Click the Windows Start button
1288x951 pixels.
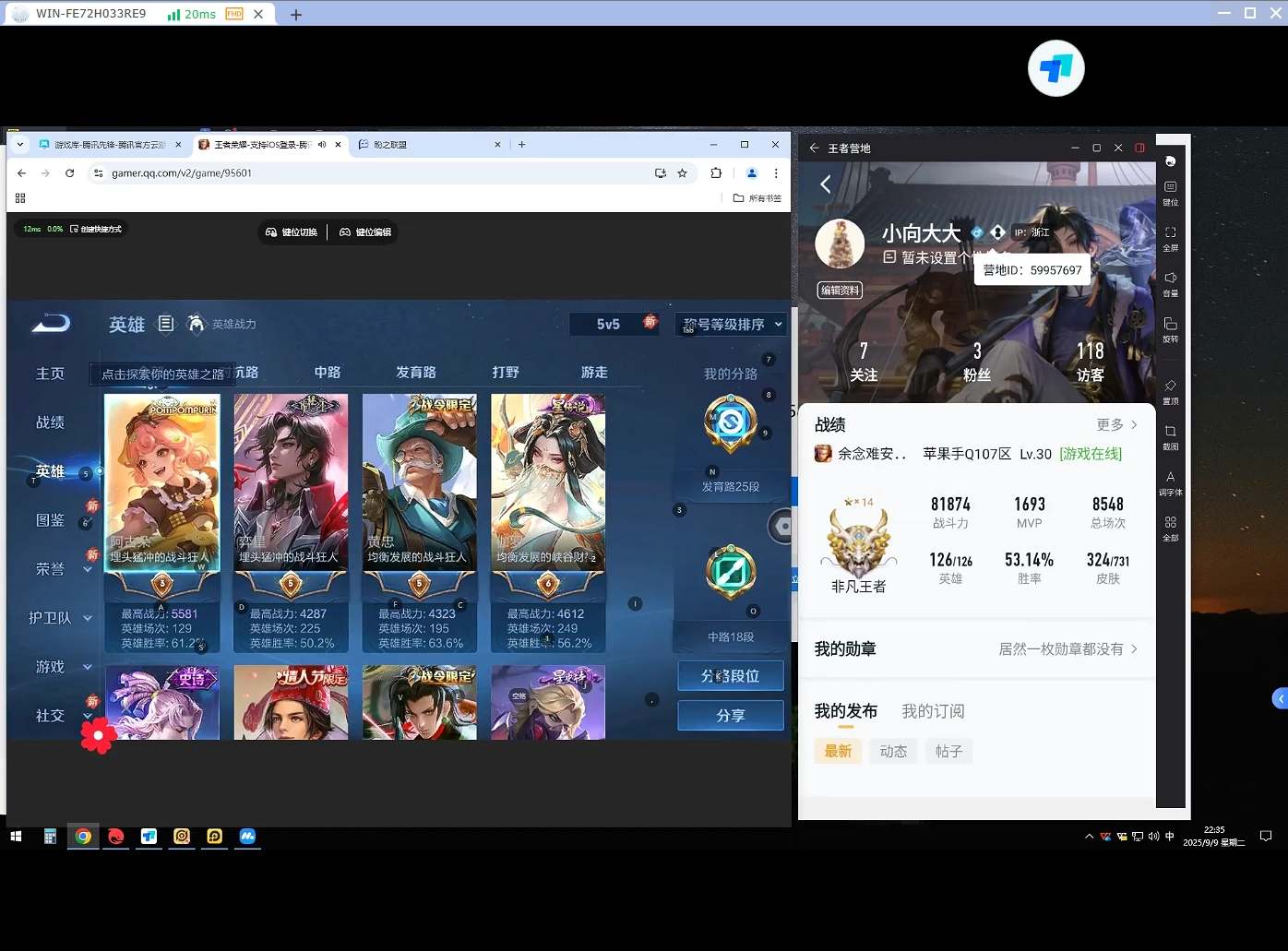pyautogui.click(x=16, y=836)
